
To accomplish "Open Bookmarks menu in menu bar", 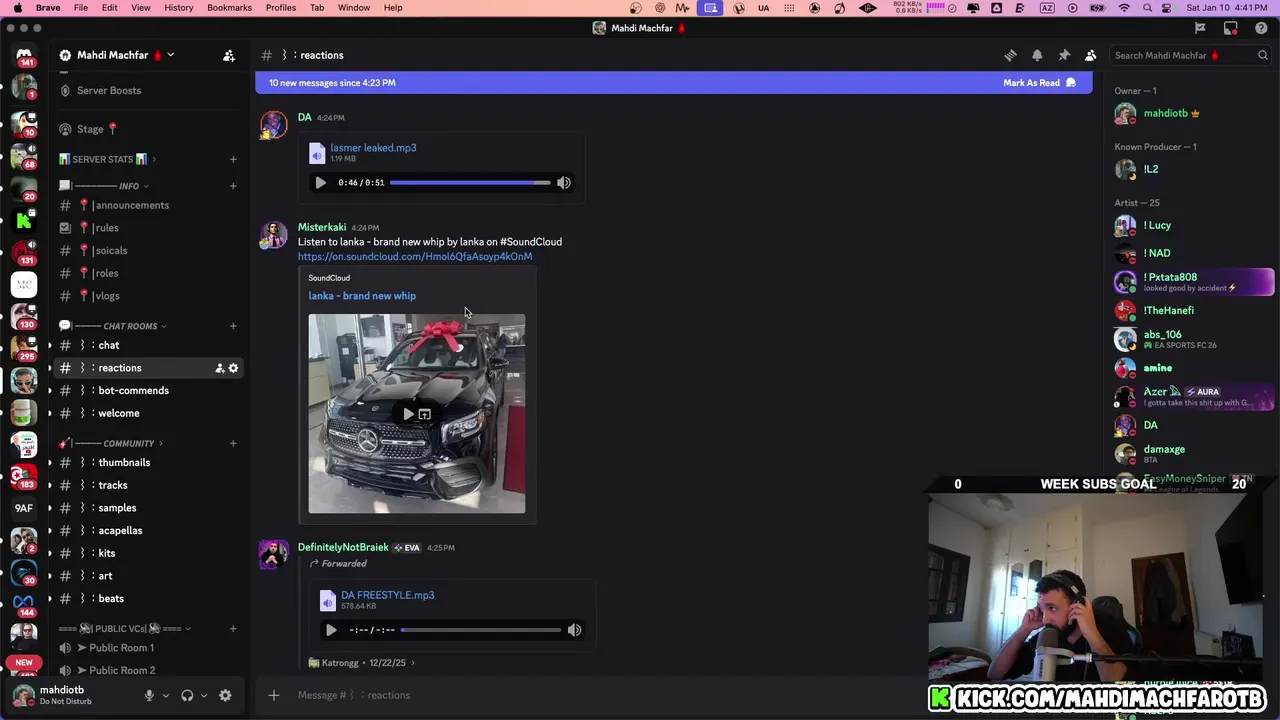I will (229, 7).
